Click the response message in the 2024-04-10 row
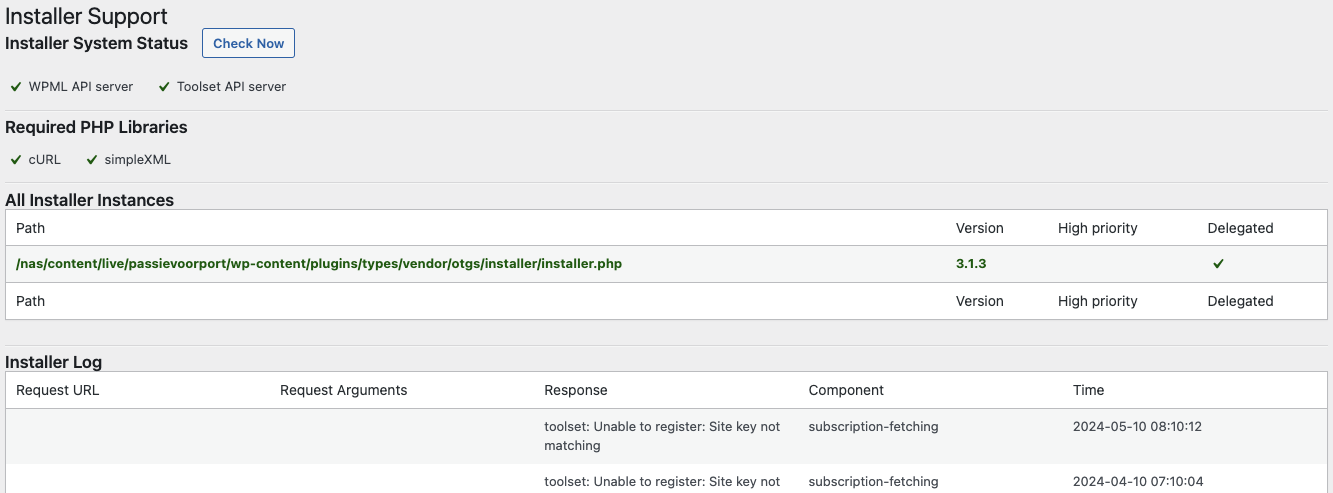 coord(662,481)
